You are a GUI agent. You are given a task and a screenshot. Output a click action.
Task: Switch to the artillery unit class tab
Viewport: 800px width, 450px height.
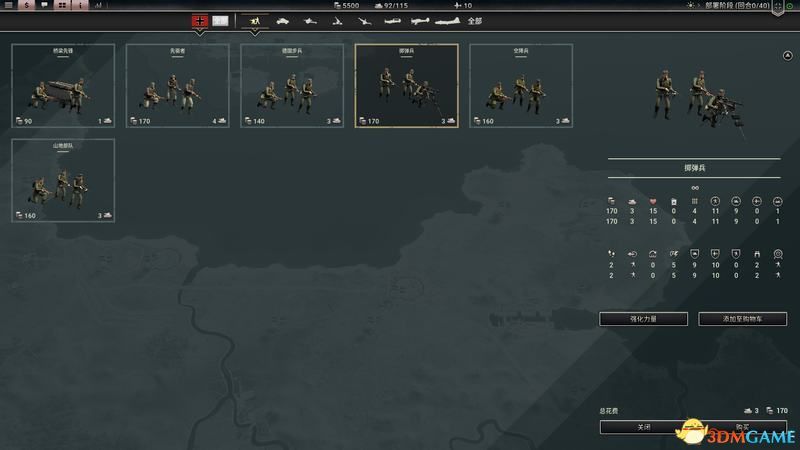coord(337,21)
